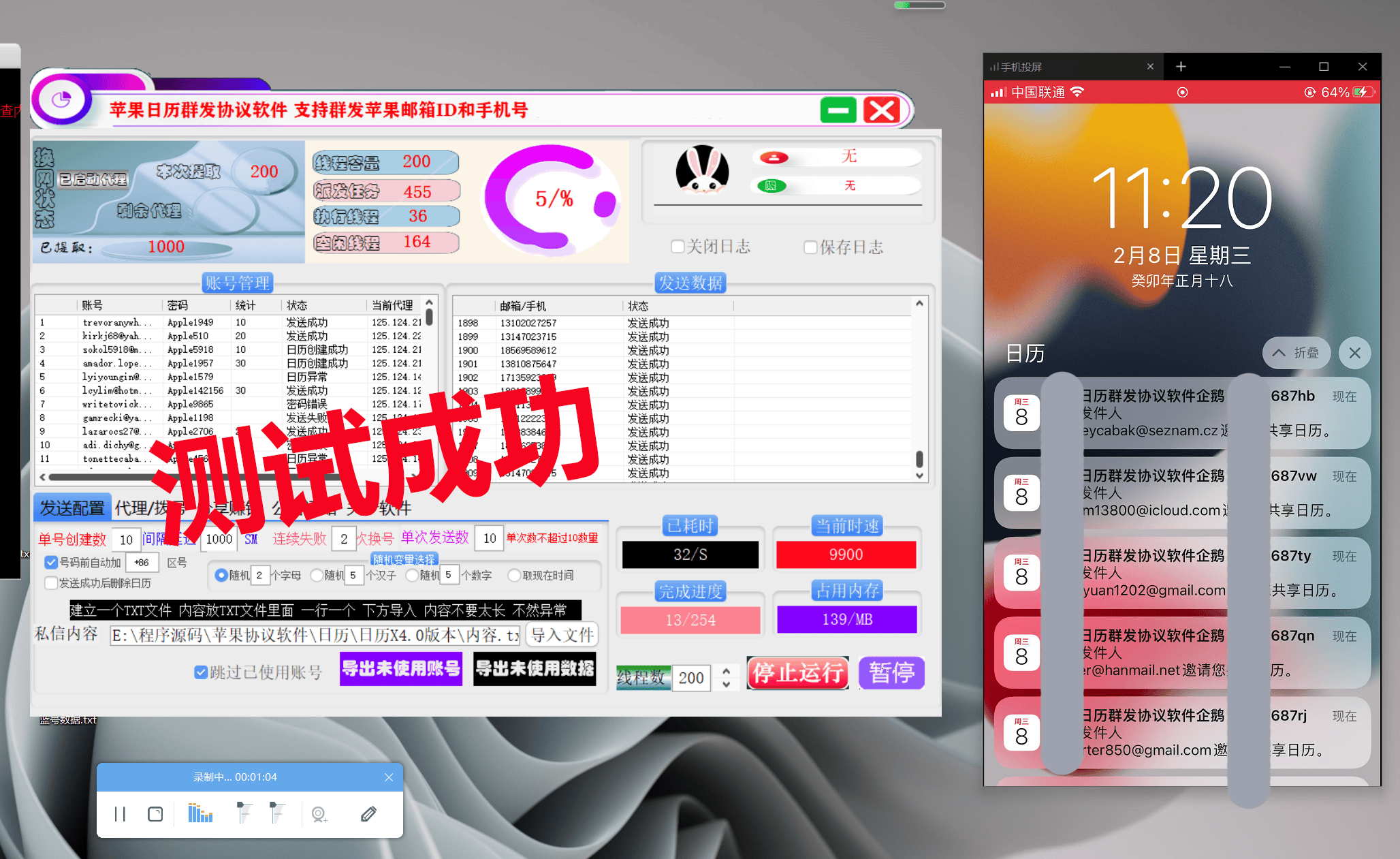
Task: Increase 线程数 with up arrow
Action: pyautogui.click(x=727, y=670)
